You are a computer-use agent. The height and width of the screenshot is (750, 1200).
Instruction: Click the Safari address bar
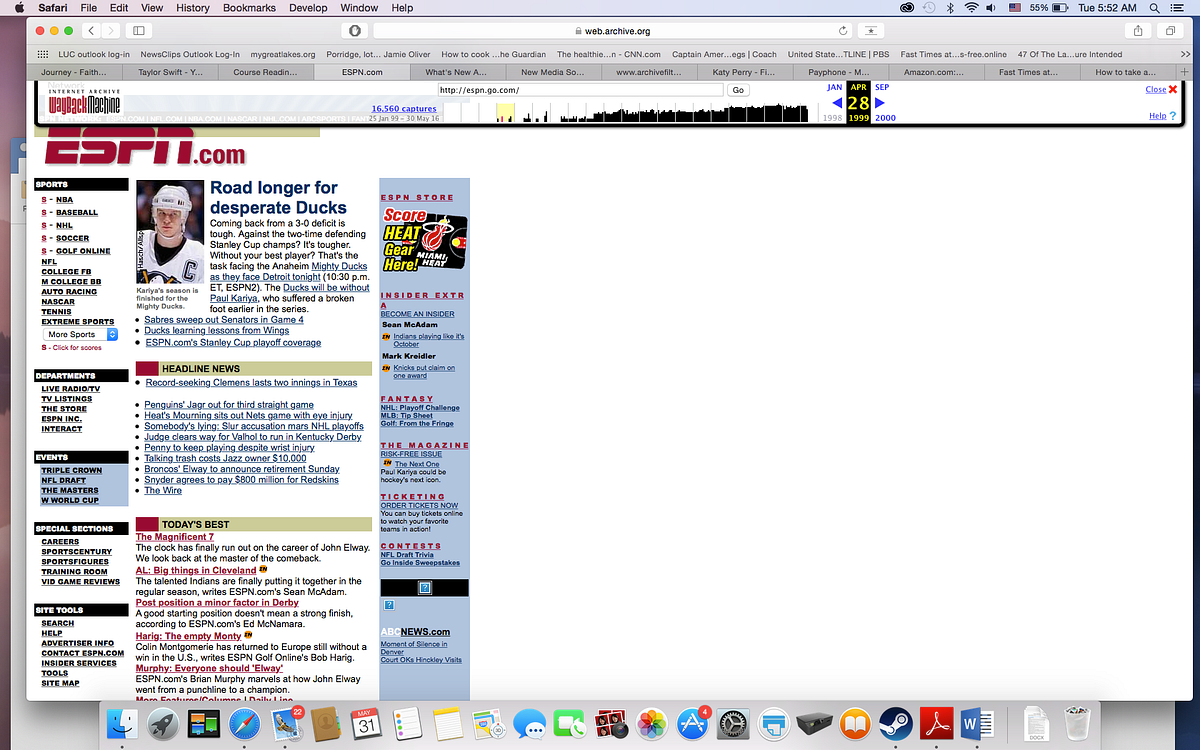click(611, 32)
